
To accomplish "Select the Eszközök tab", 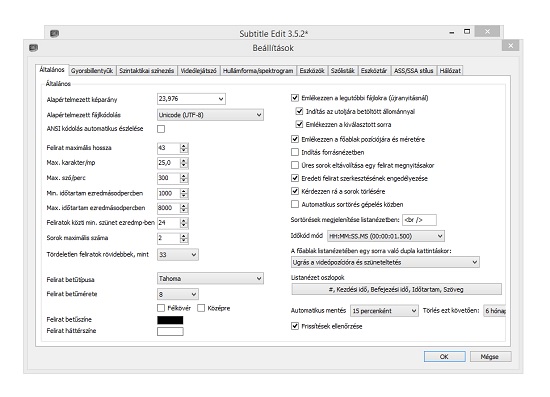I will [312, 70].
